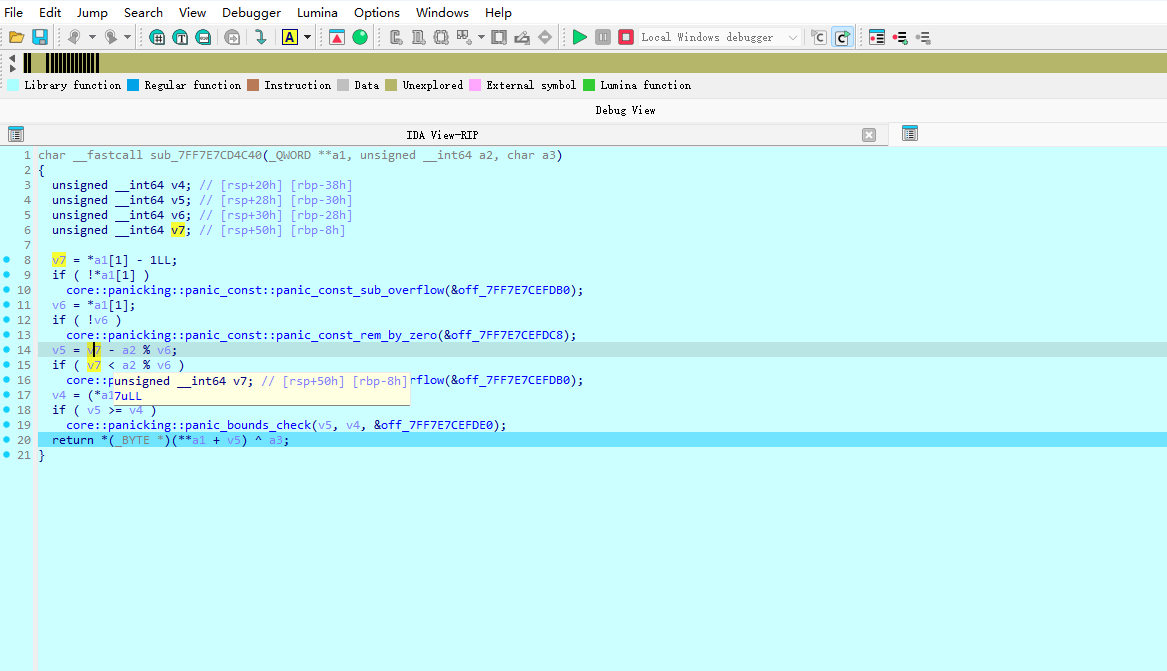The height and width of the screenshot is (671, 1167).
Task: Pause the running process
Action: click(x=603, y=37)
